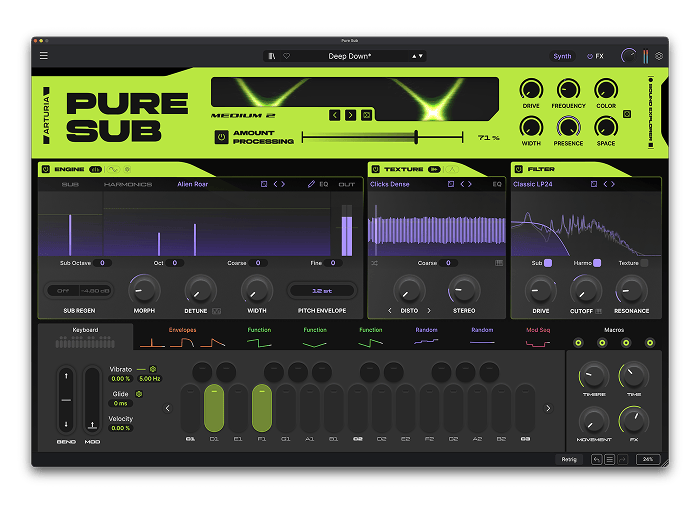This screenshot has width=700, height=515.
Task: Open the Engine EQ tab
Action: (x=324, y=184)
